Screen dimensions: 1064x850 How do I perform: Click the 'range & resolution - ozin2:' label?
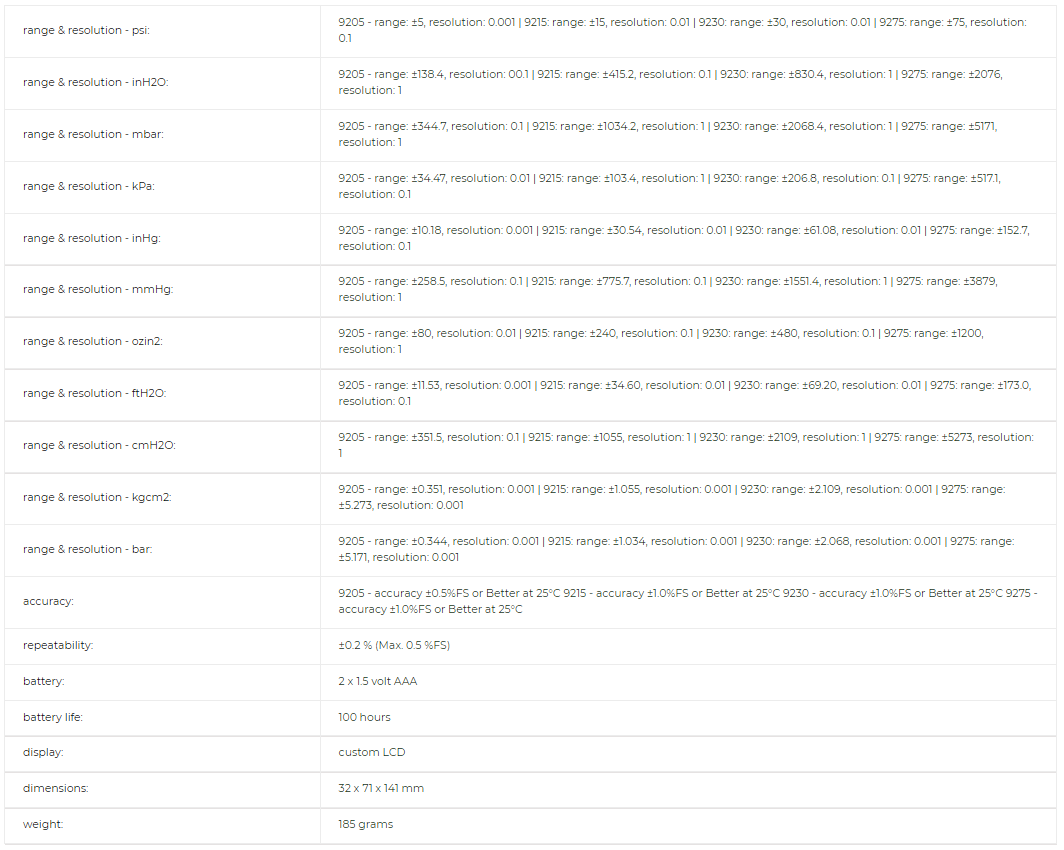92,342
